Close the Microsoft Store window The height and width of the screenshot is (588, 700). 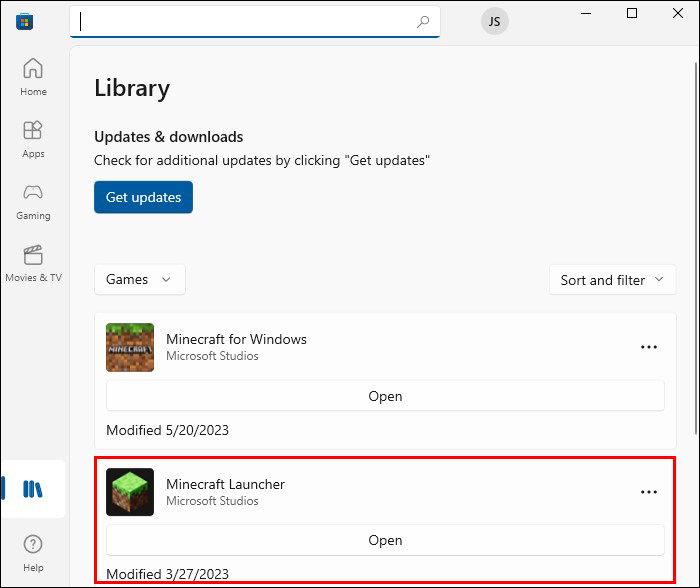click(x=678, y=13)
